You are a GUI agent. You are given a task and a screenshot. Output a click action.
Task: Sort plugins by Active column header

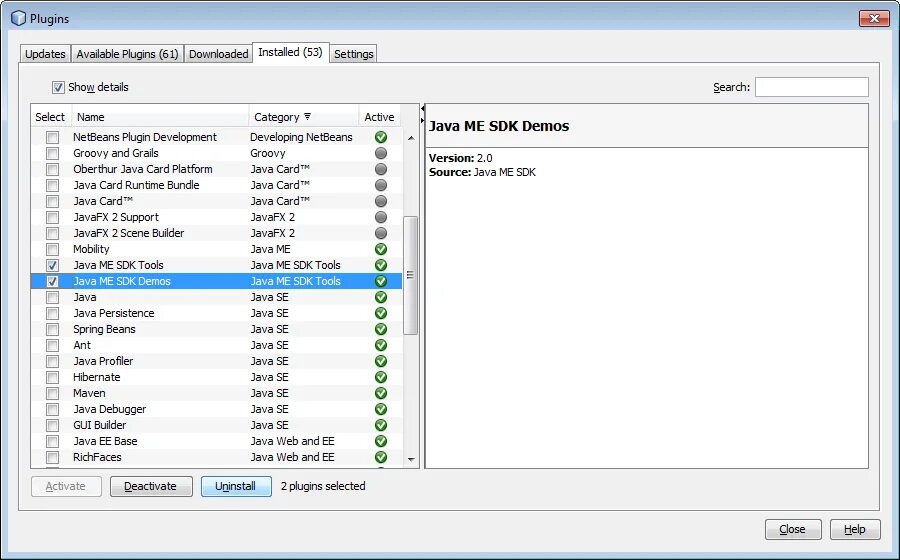pyautogui.click(x=379, y=117)
